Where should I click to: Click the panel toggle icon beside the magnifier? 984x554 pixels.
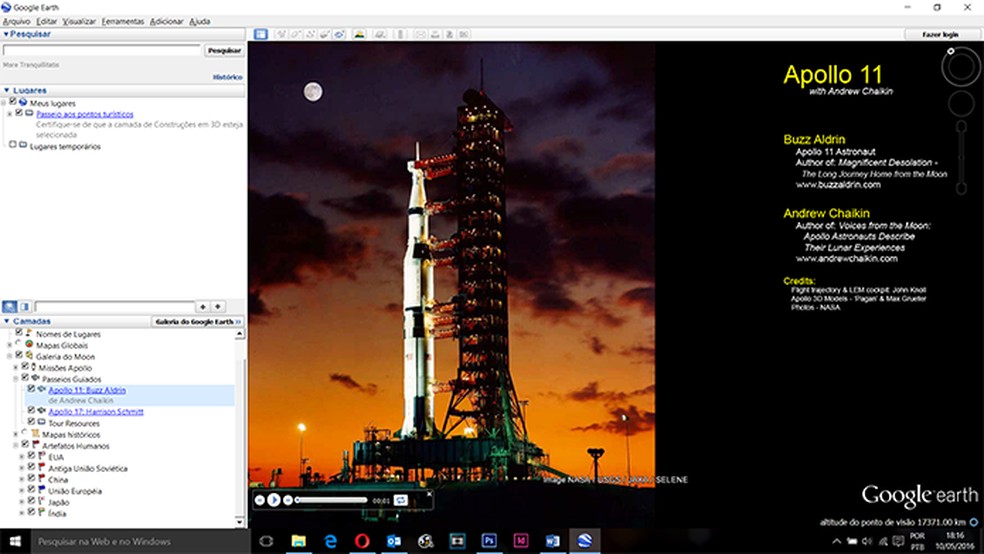24,307
